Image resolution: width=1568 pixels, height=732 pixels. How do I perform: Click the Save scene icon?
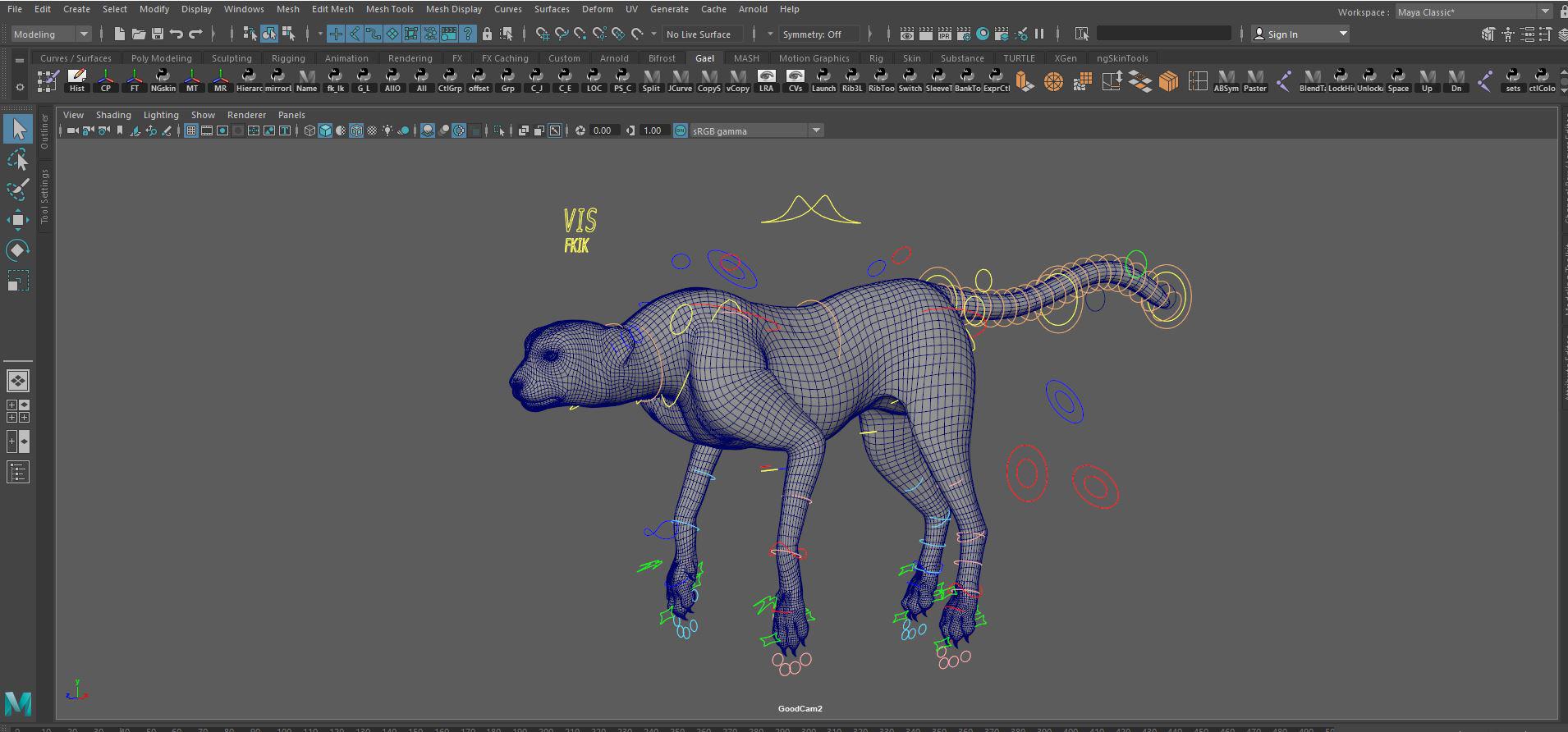[157, 34]
